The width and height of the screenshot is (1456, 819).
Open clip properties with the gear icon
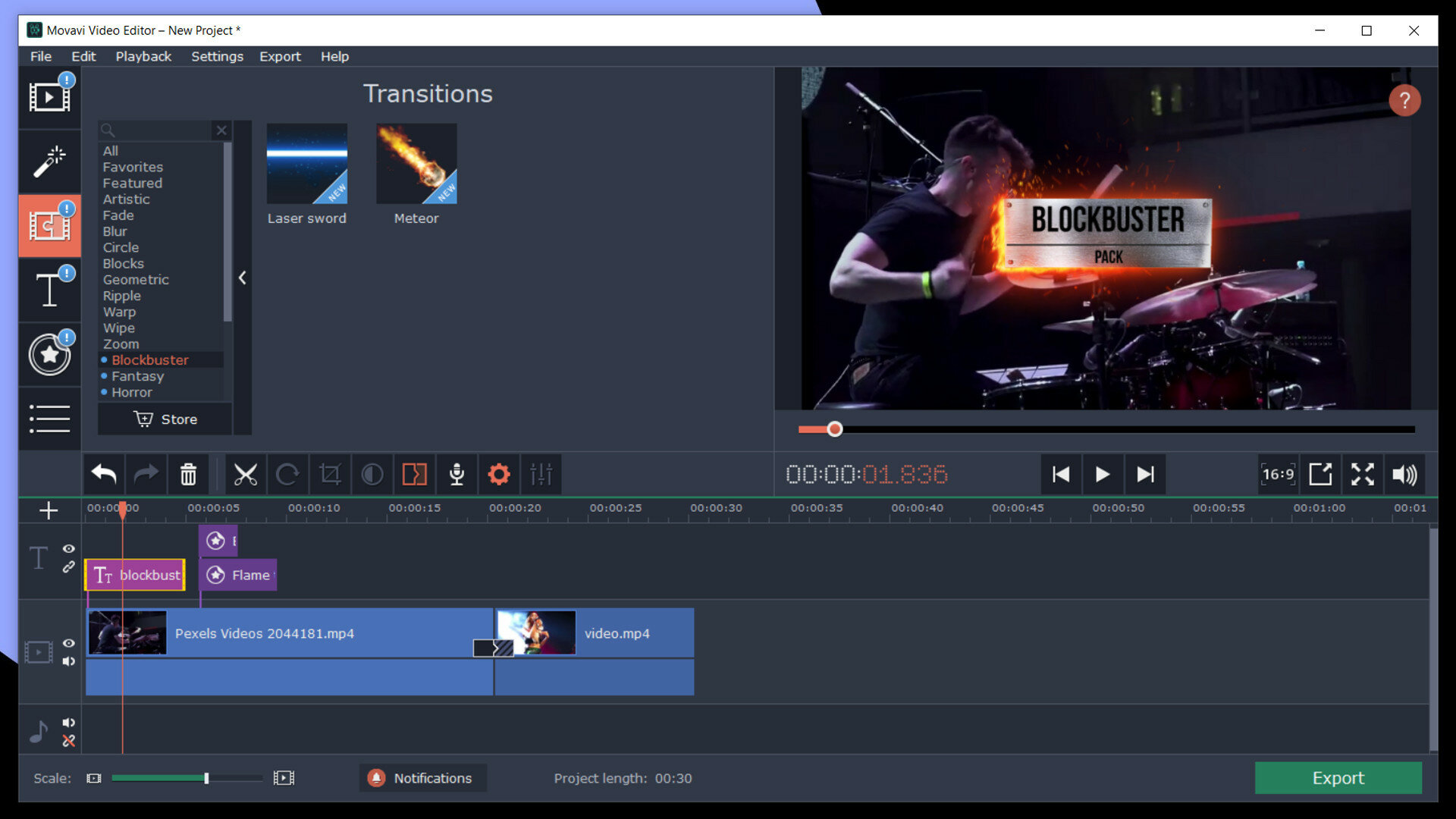pyautogui.click(x=498, y=474)
